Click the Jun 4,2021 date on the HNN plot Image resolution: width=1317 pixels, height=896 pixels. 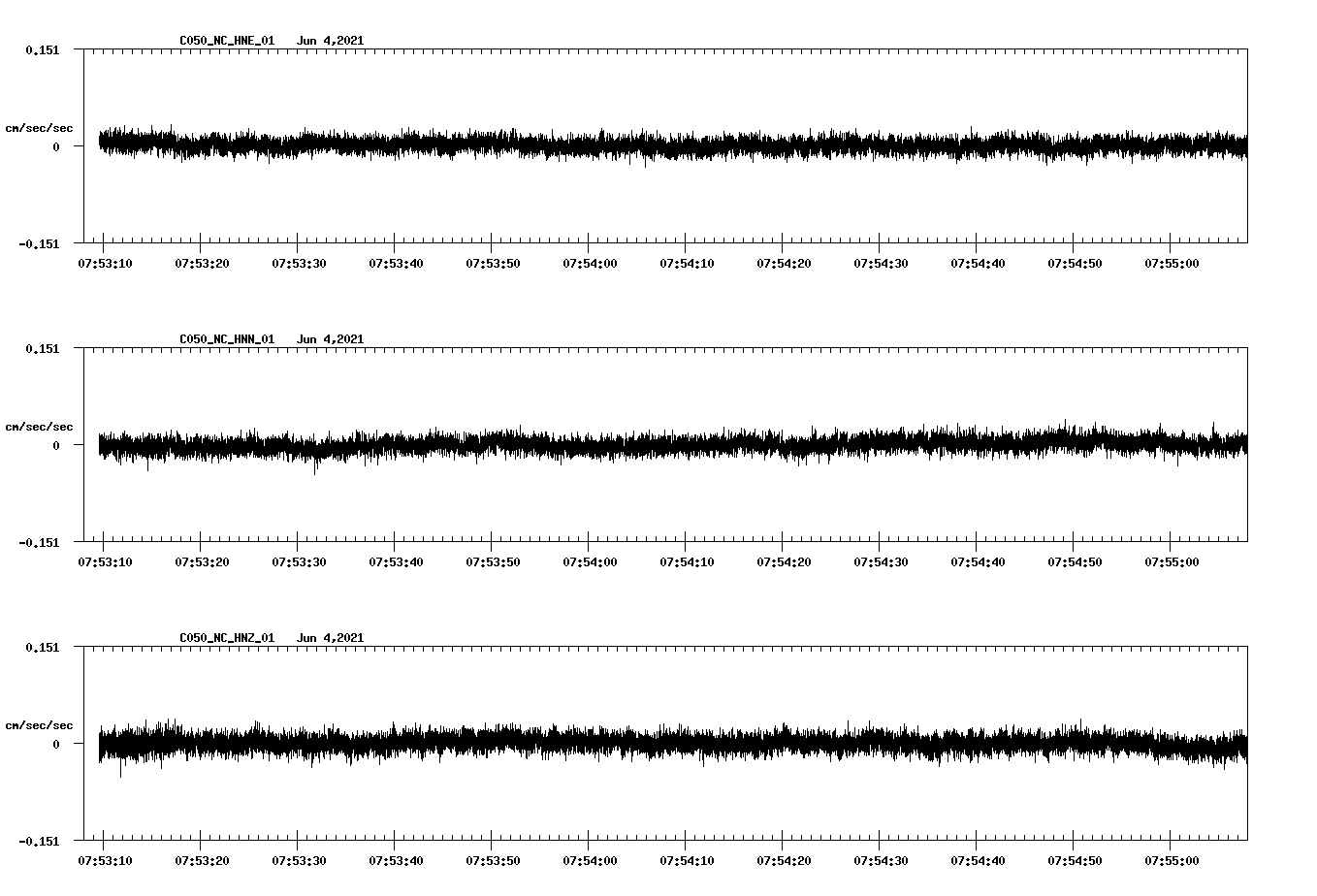[x=331, y=339]
